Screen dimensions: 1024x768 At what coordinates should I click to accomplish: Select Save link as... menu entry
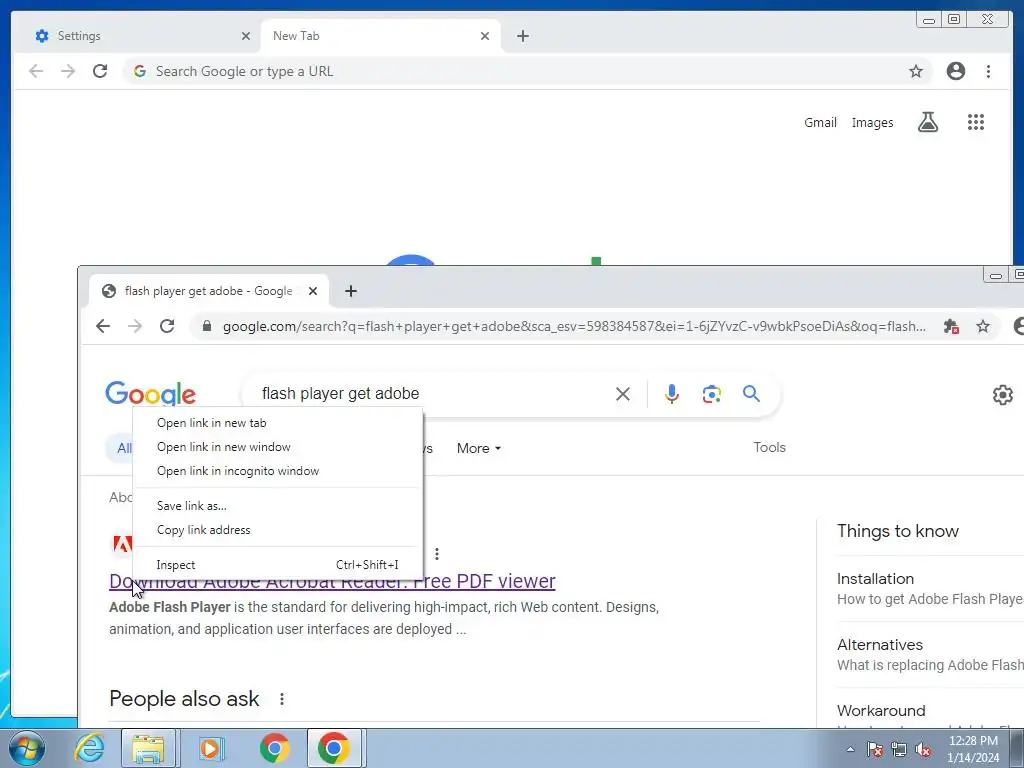pyautogui.click(x=278, y=505)
